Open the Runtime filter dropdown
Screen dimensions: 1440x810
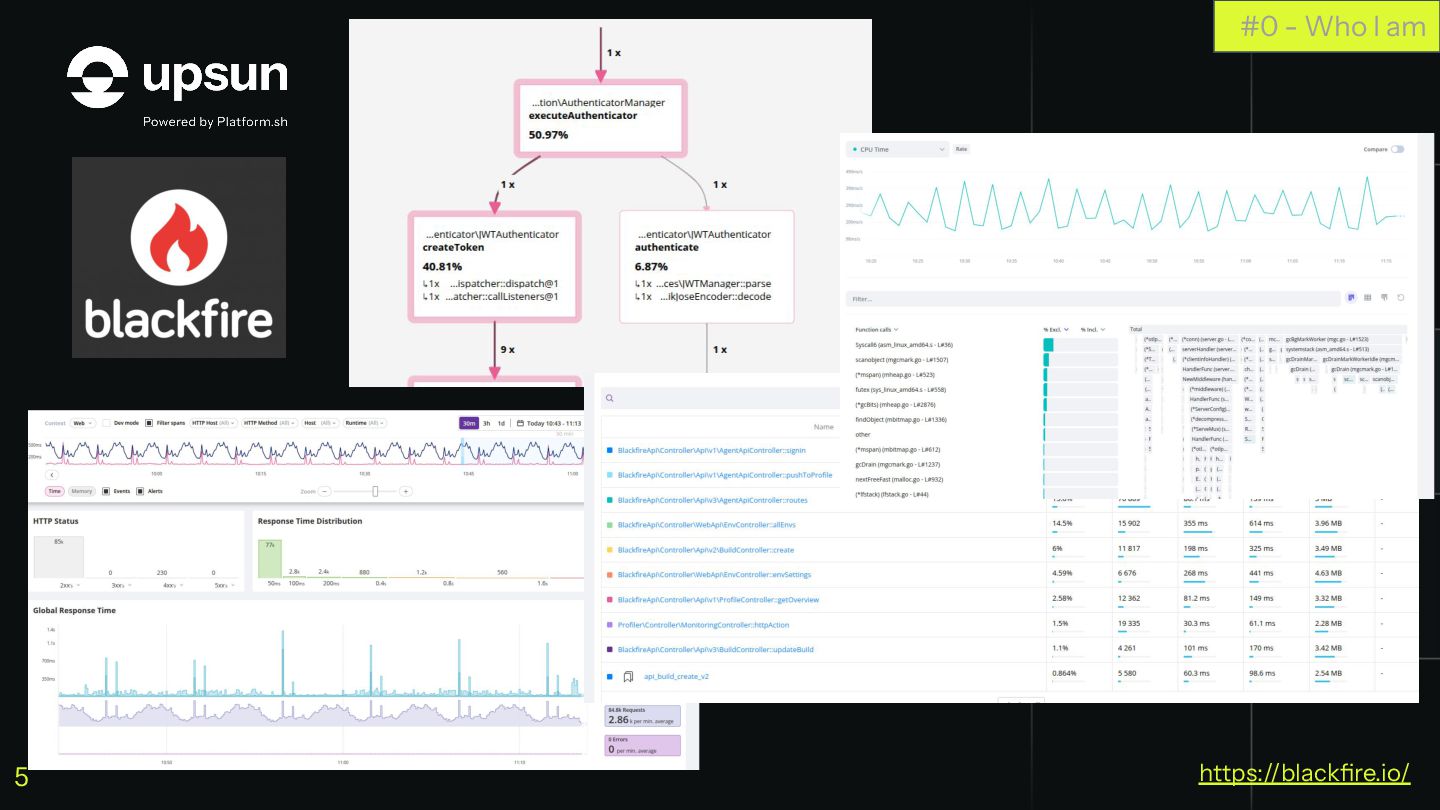tap(365, 423)
